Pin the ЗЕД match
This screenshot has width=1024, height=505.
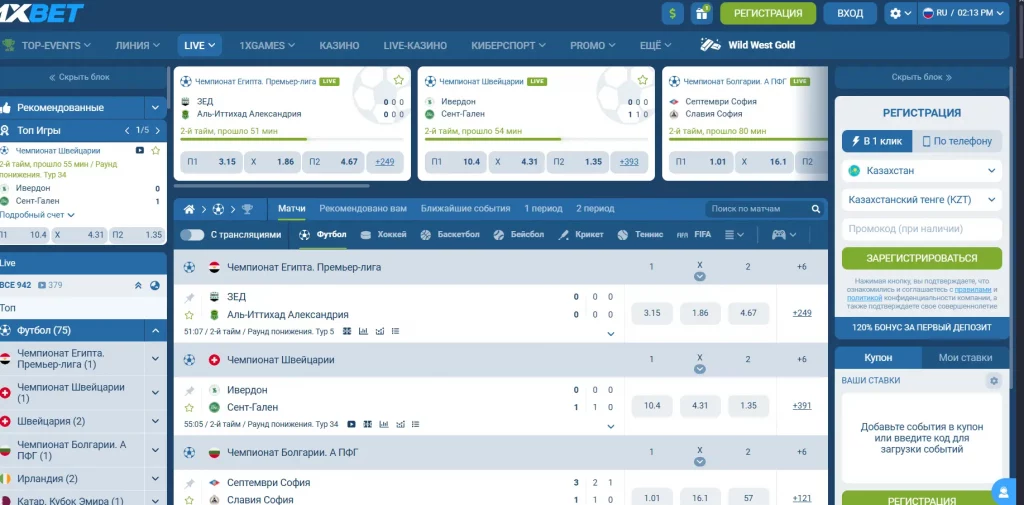[189, 298]
